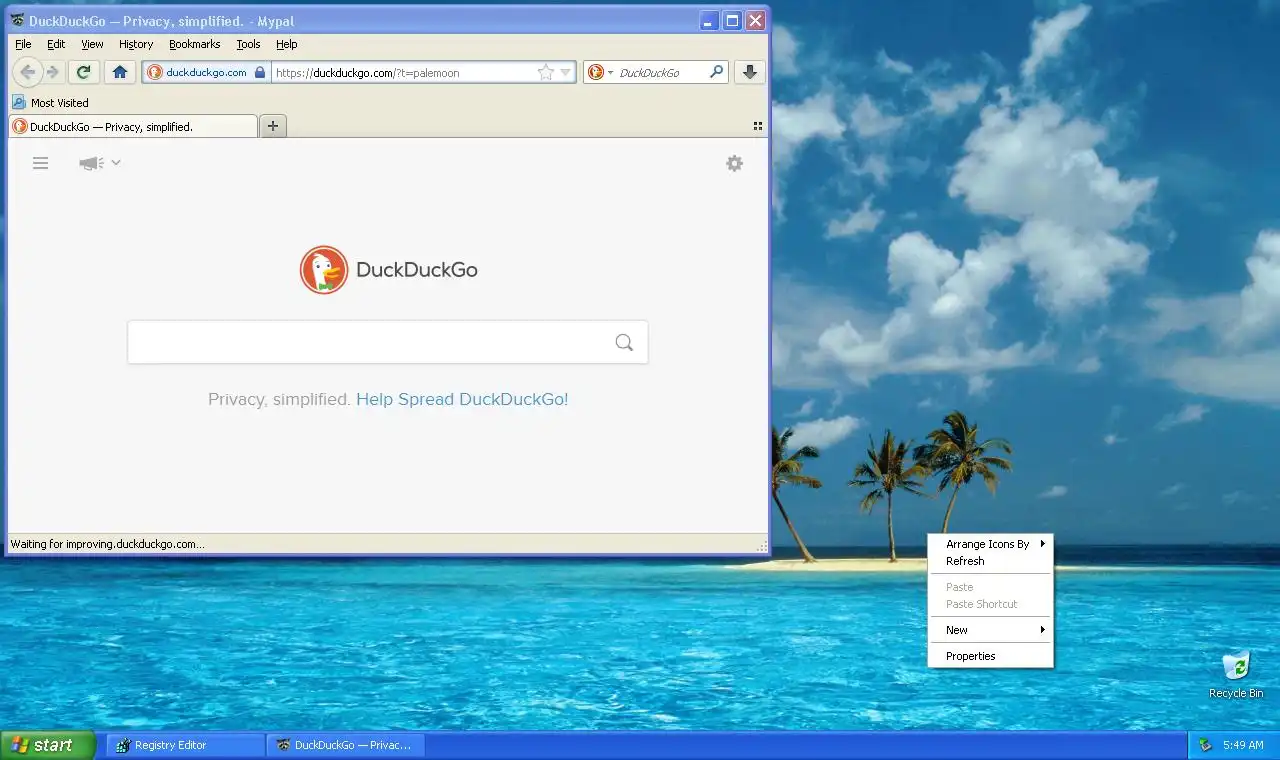This screenshot has height=760, width=1280.
Task: Click the magnifier in the page search box
Action: pyautogui.click(x=624, y=343)
